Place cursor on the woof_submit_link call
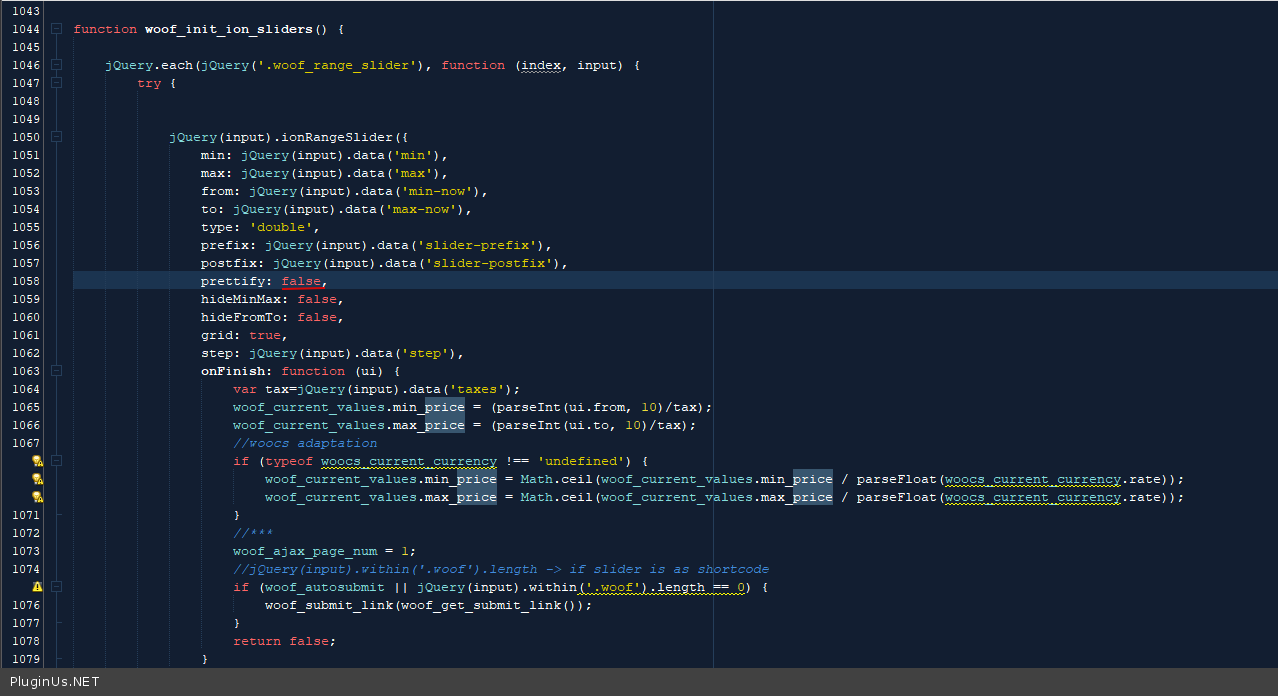Screen dimensions: 1278x696 pos(328,605)
